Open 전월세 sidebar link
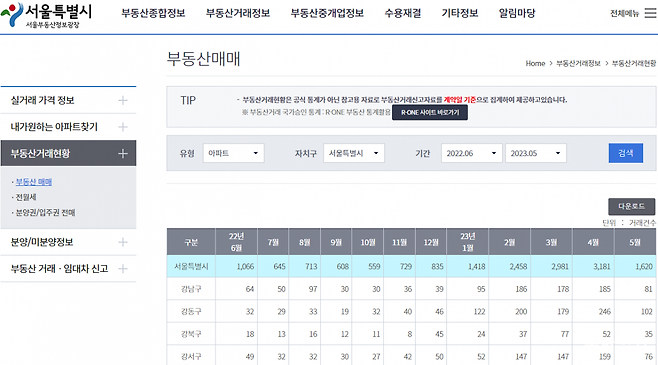 pos(26,197)
